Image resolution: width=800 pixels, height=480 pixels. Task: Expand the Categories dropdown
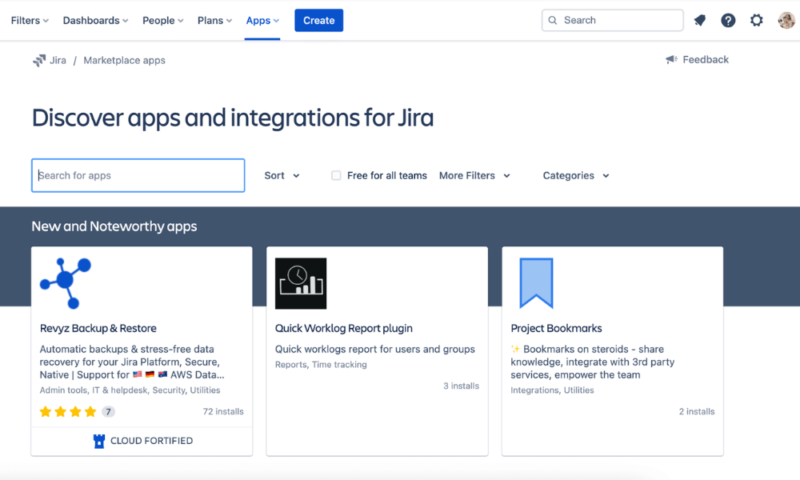576,175
